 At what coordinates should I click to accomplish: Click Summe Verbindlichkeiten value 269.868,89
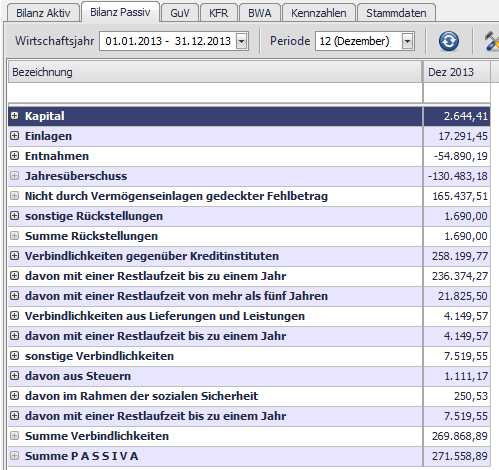pyautogui.click(x=460, y=436)
